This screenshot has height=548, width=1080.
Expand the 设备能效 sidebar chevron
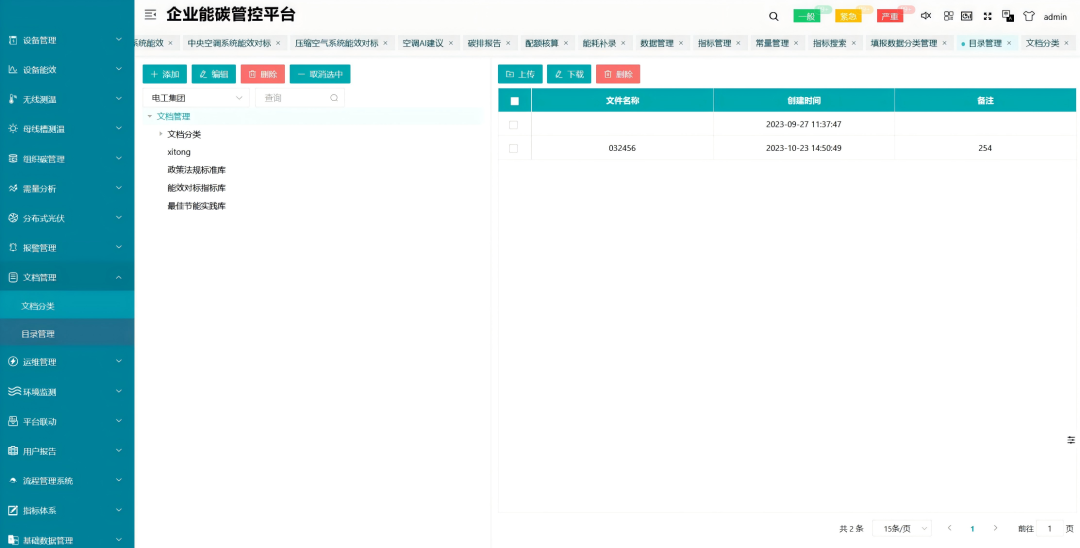click(x=118, y=70)
